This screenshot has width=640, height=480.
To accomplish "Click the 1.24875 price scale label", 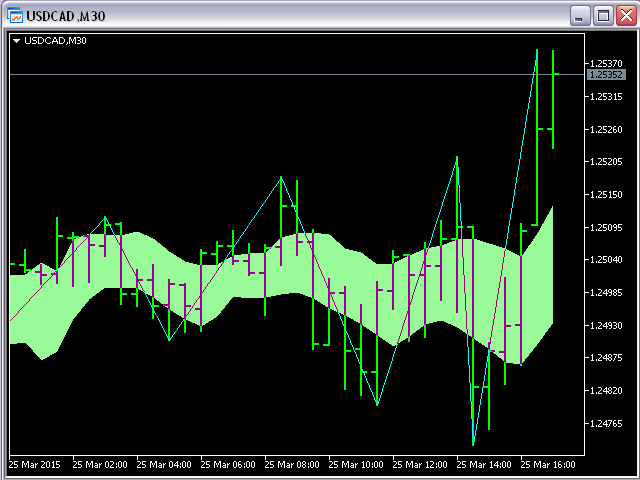I will (607, 358).
